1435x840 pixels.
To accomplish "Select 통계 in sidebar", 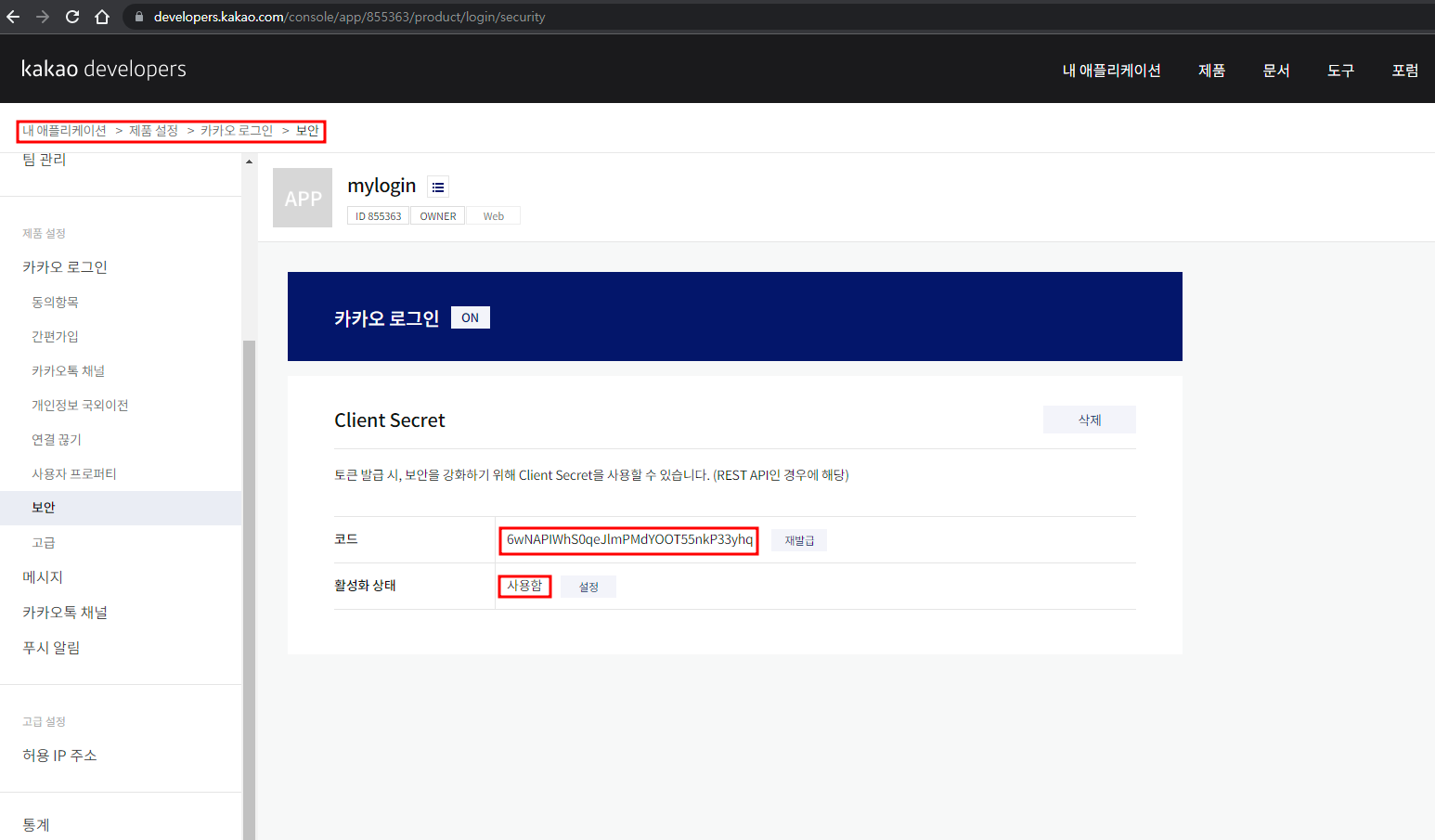I will pyautogui.click(x=36, y=825).
